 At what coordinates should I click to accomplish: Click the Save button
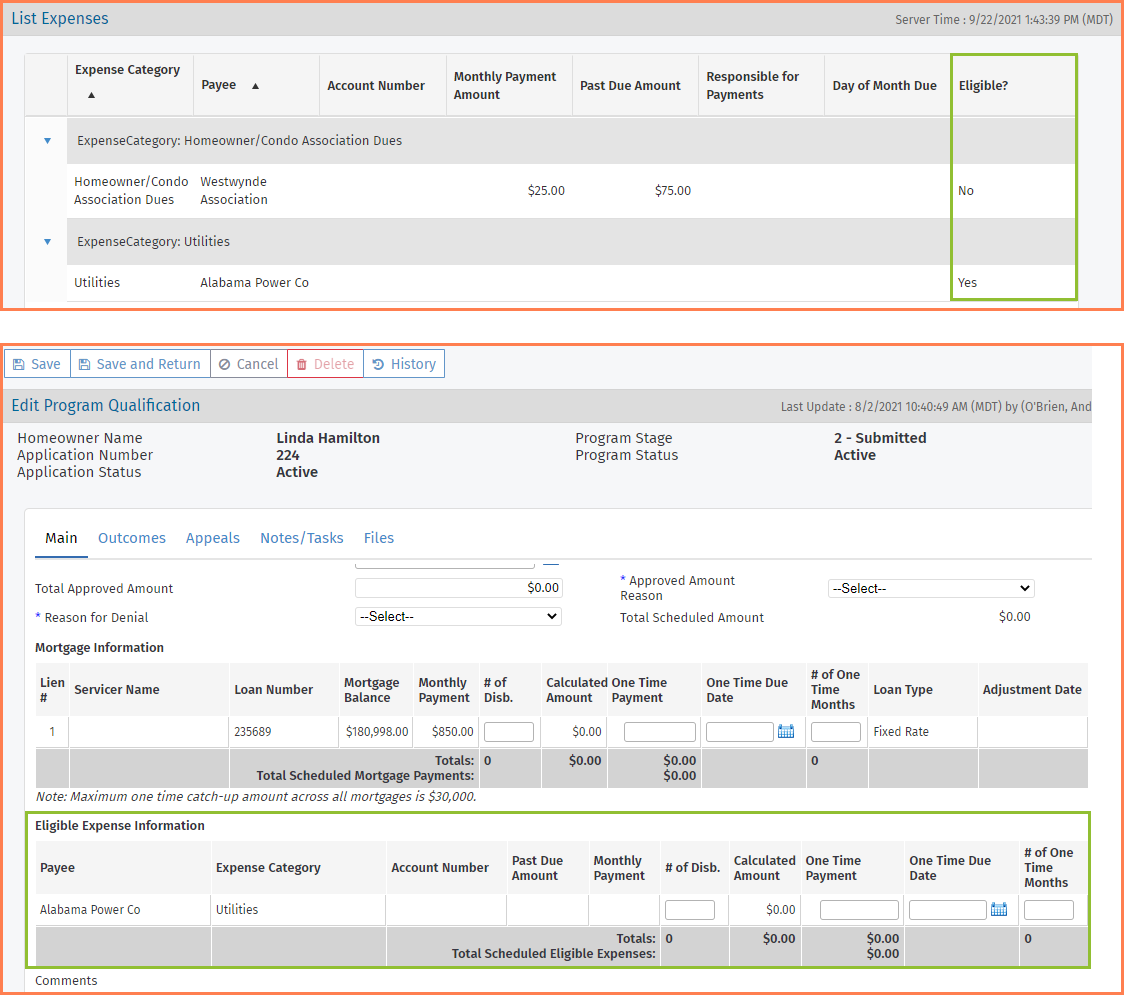[x=37, y=364]
